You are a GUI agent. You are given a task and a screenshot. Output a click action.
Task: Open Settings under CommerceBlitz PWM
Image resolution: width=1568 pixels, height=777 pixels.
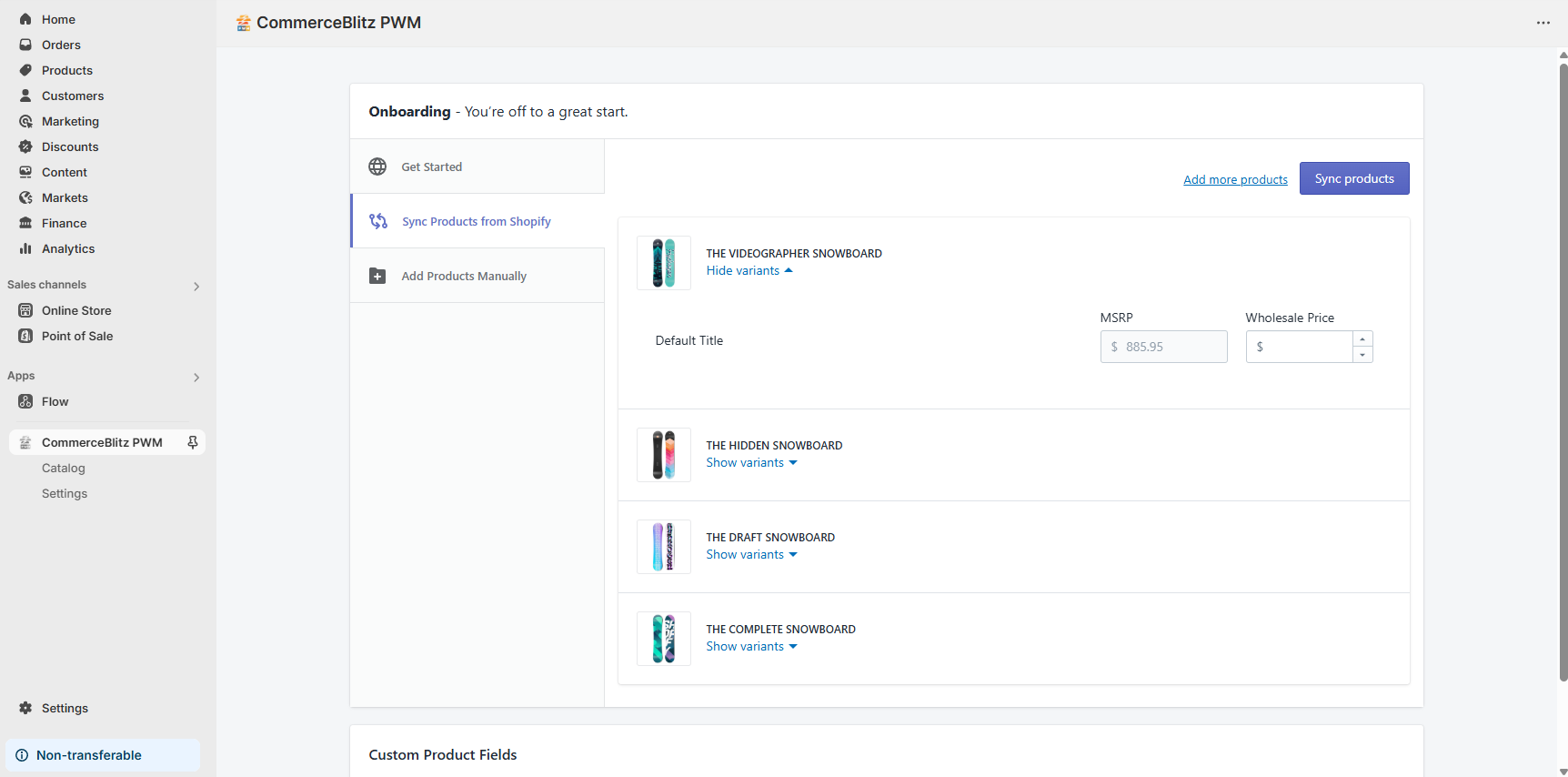[x=65, y=493]
